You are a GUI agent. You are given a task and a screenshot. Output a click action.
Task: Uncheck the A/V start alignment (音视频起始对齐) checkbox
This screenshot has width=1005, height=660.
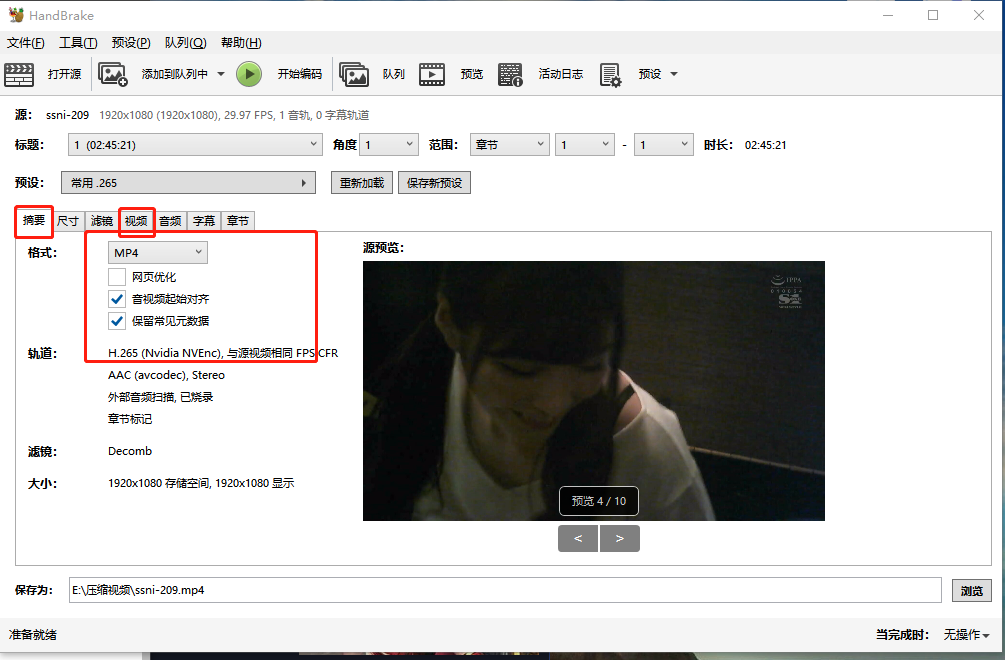click(117, 299)
